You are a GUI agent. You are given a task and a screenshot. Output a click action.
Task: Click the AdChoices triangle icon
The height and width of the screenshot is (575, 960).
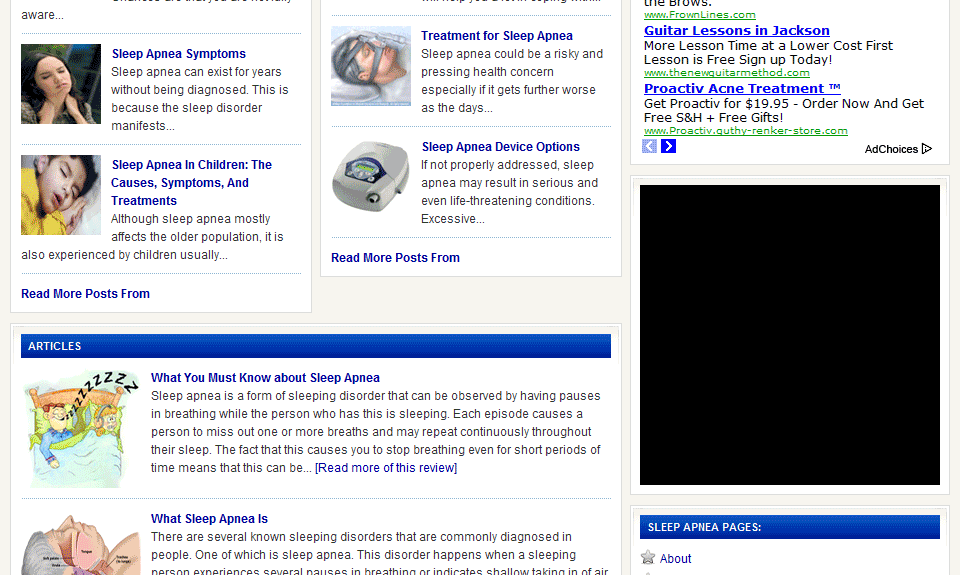click(926, 149)
